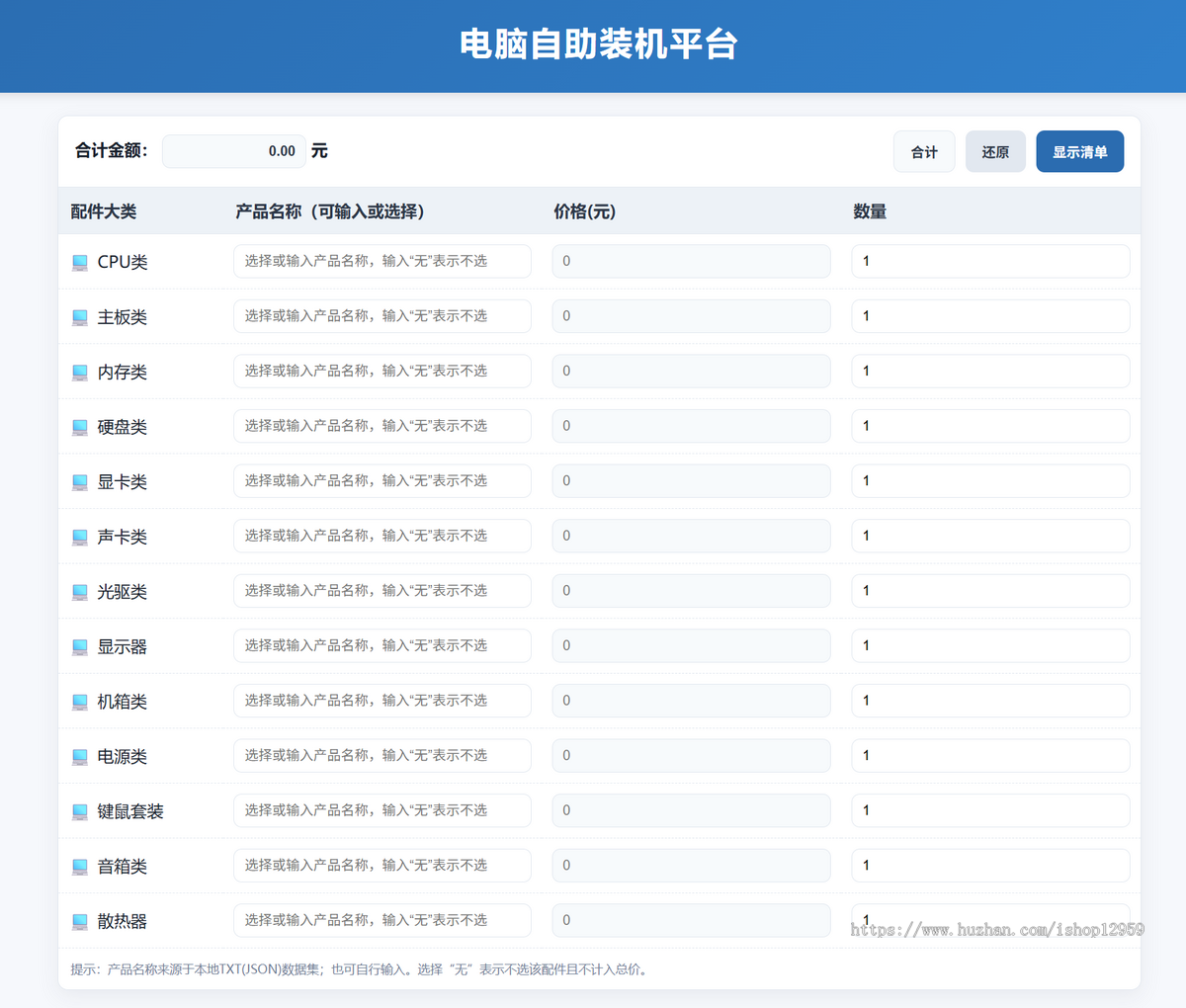The image size is (1186, 1008).
Task: Focus the 散热器 product name field
Action: [382, 920]
